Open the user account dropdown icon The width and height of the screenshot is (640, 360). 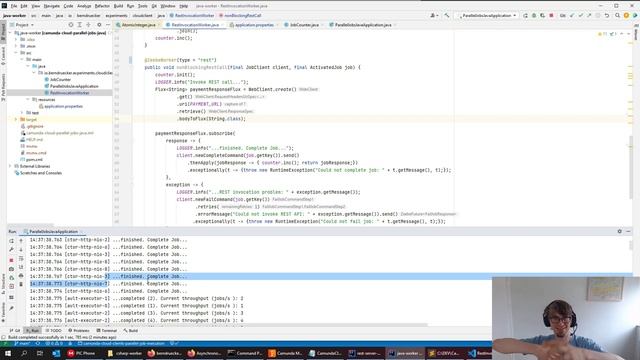click(x=434, y=16)
